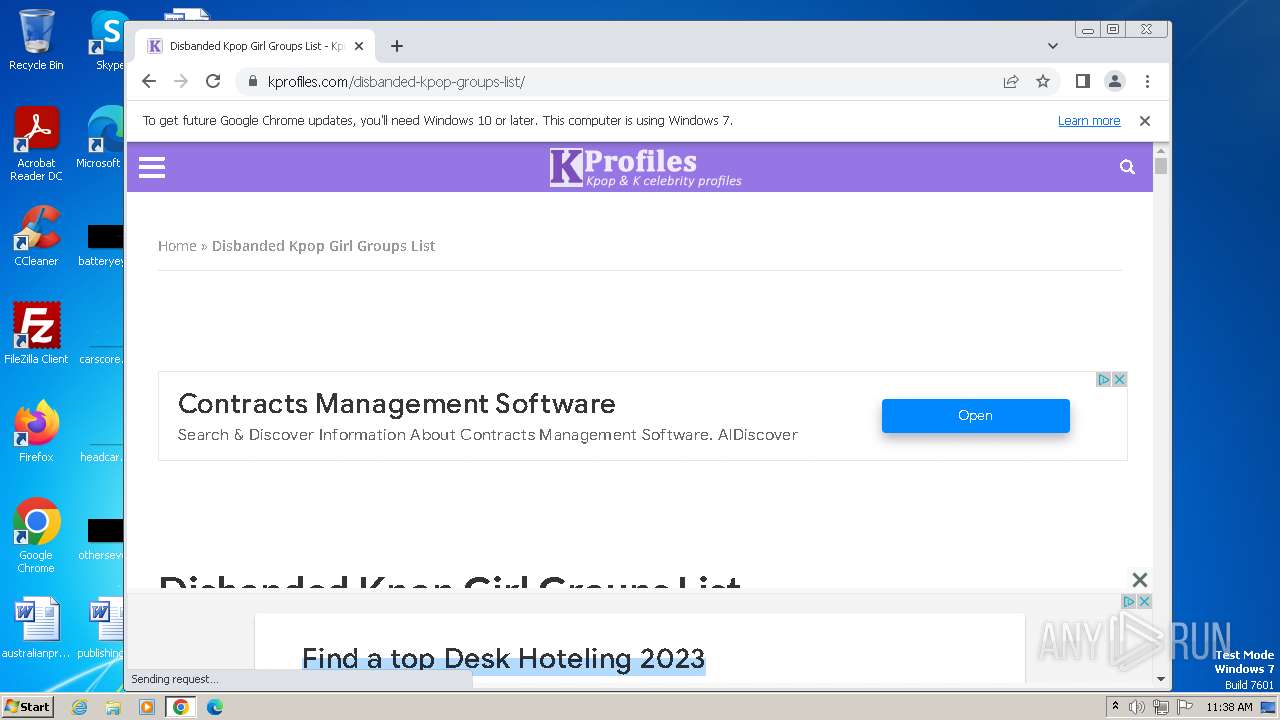1280x720 pixels.
Task: Share this page from address bar
Action: [1011, 81]
